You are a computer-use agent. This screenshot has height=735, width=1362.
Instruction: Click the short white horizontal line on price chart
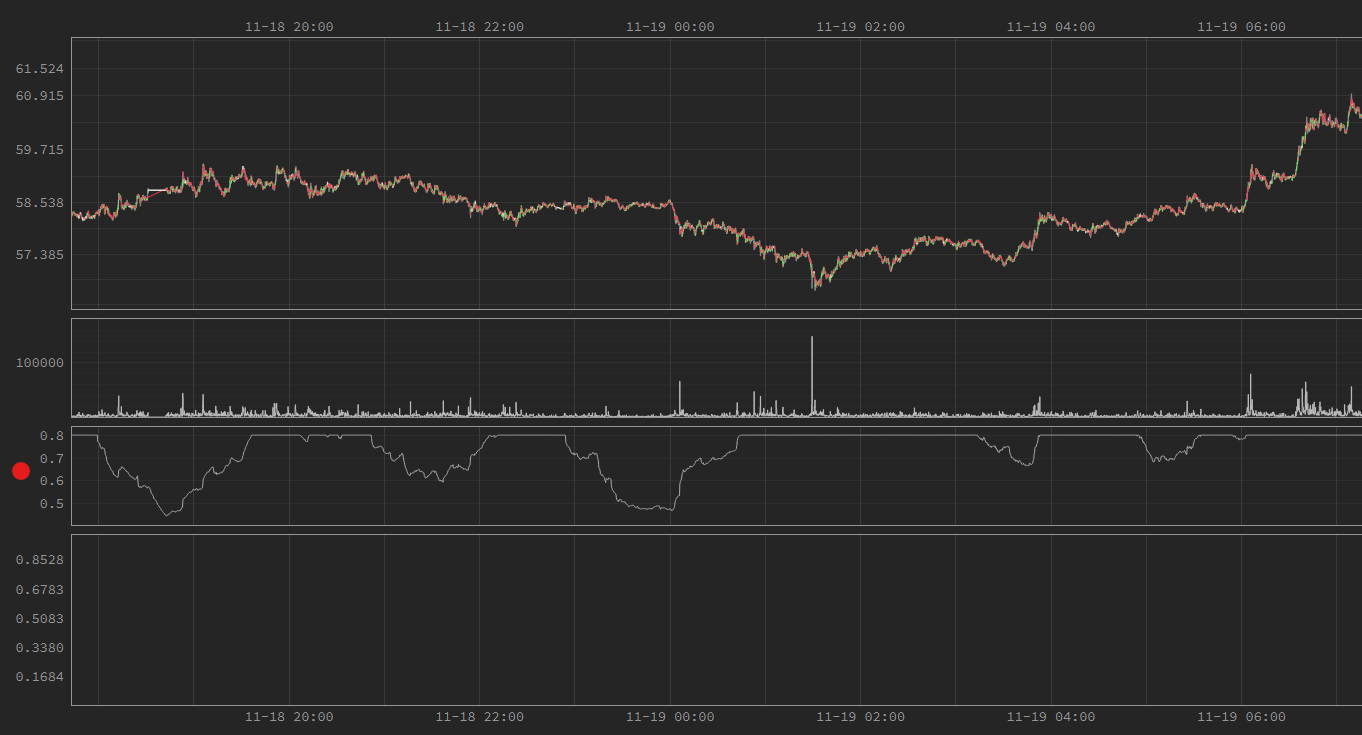[x=157, y=190]
